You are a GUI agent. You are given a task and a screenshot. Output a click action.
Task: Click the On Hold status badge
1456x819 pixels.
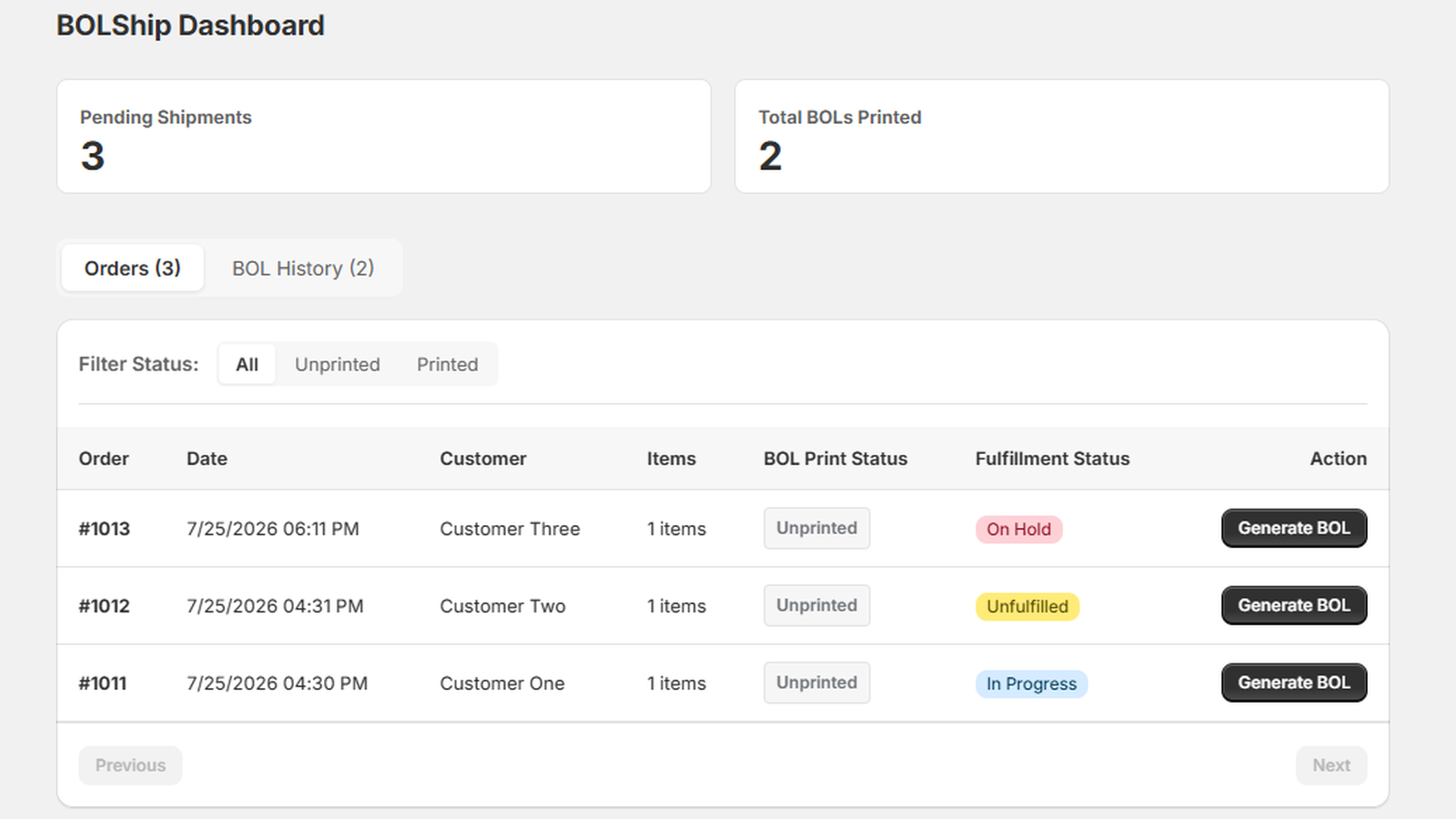1019,530
